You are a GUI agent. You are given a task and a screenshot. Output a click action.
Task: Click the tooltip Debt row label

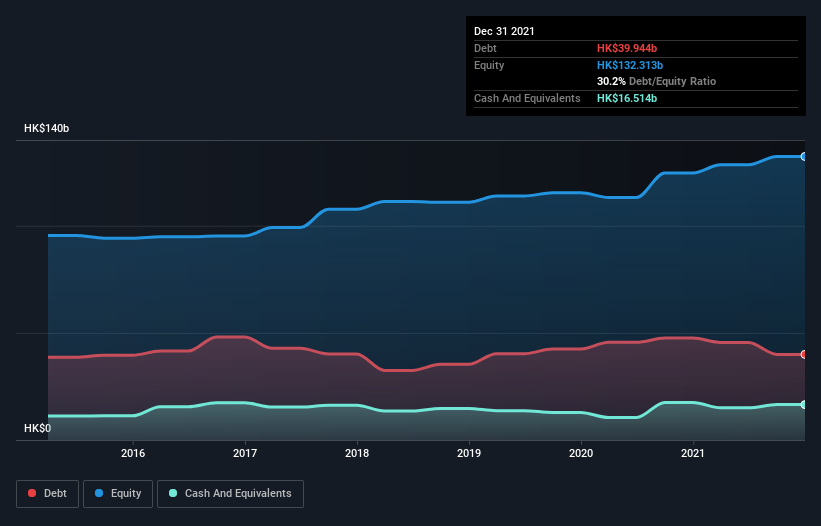[x=485, y=48]
